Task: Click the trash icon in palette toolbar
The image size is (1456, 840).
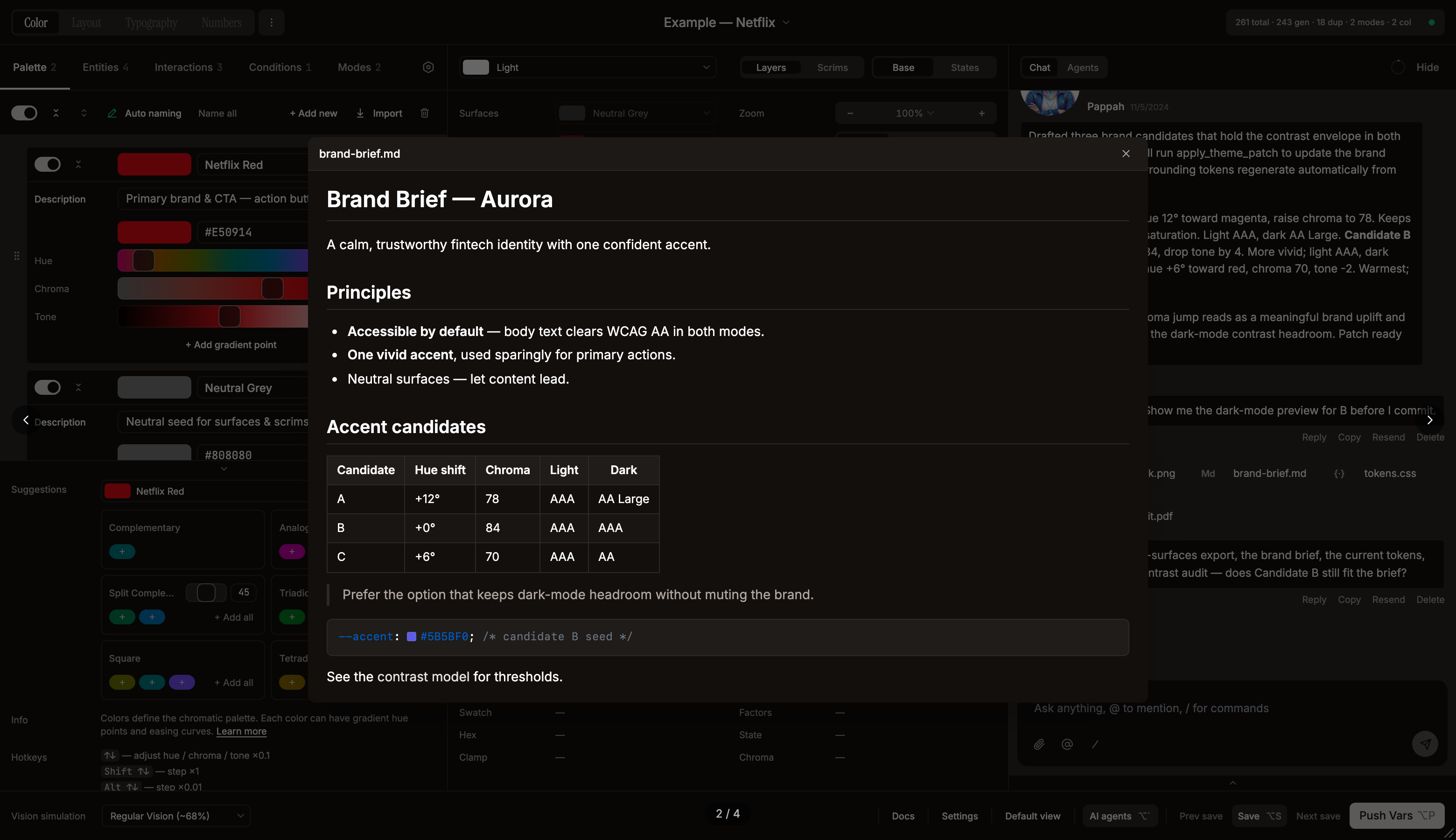Action: 425,113
